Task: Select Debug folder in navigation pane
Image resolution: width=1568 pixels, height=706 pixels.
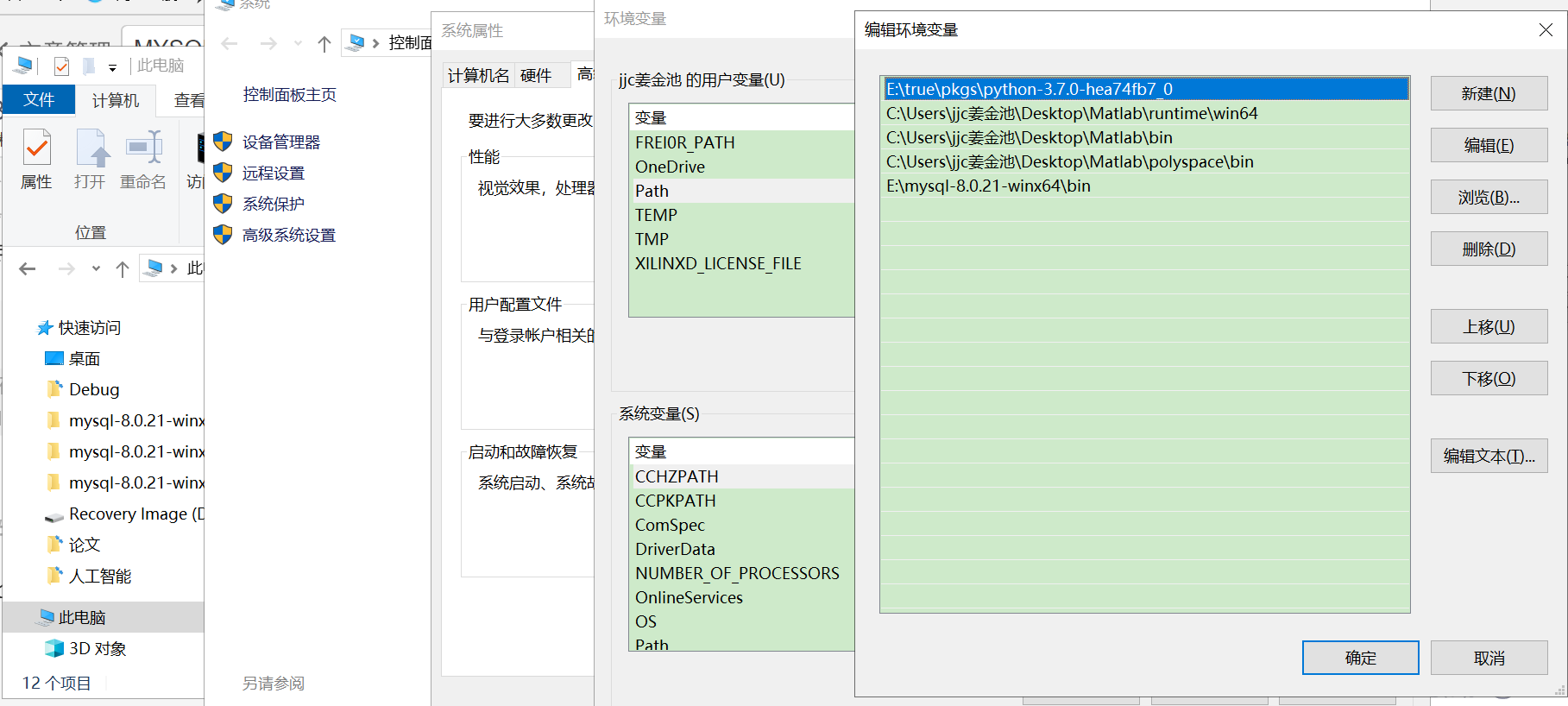Action: click(94, 390)
